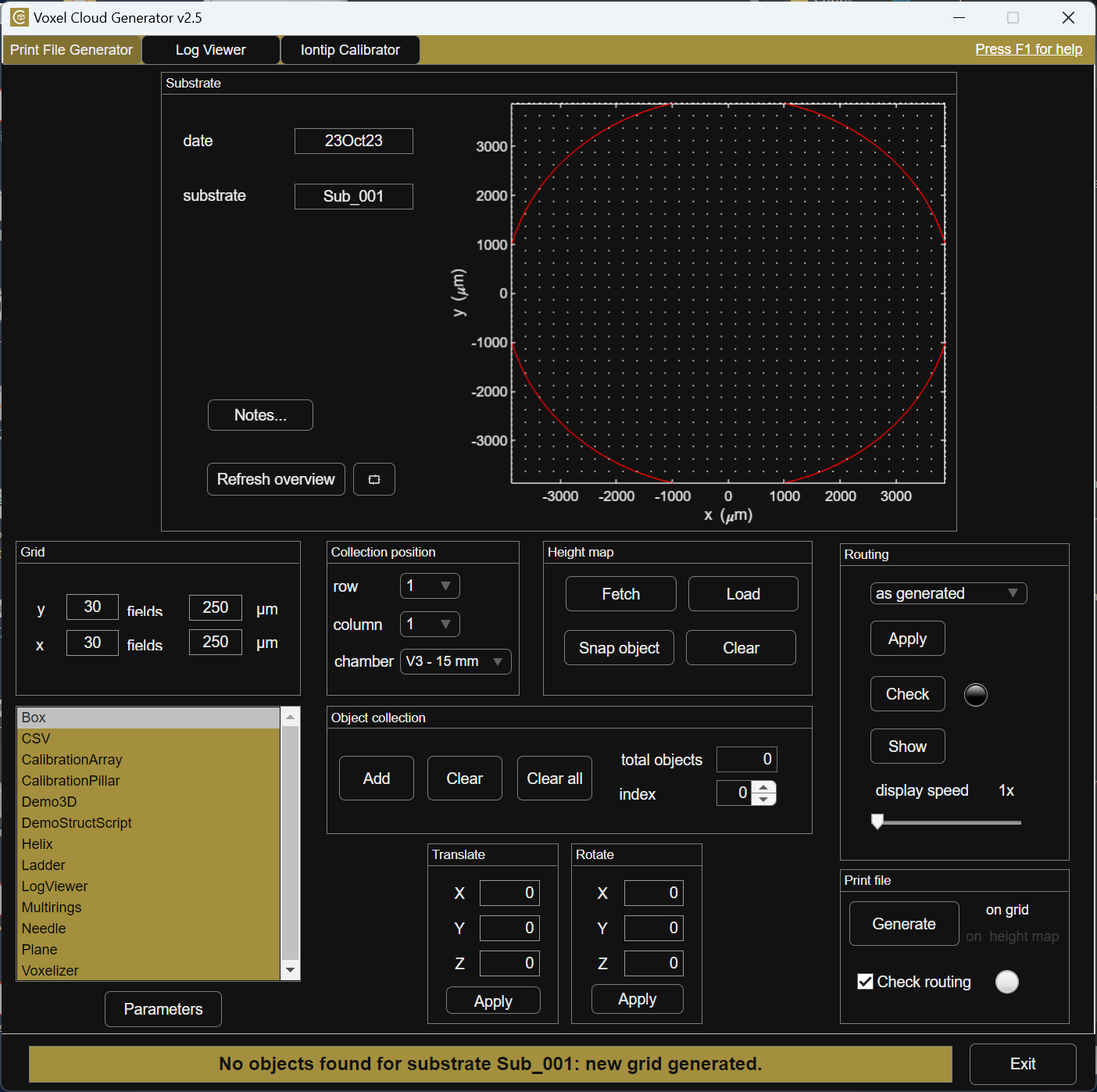This screenshot has width=1097, height=1092.
Task: Click the Refresh overview button
Action: tap(276, 479)
